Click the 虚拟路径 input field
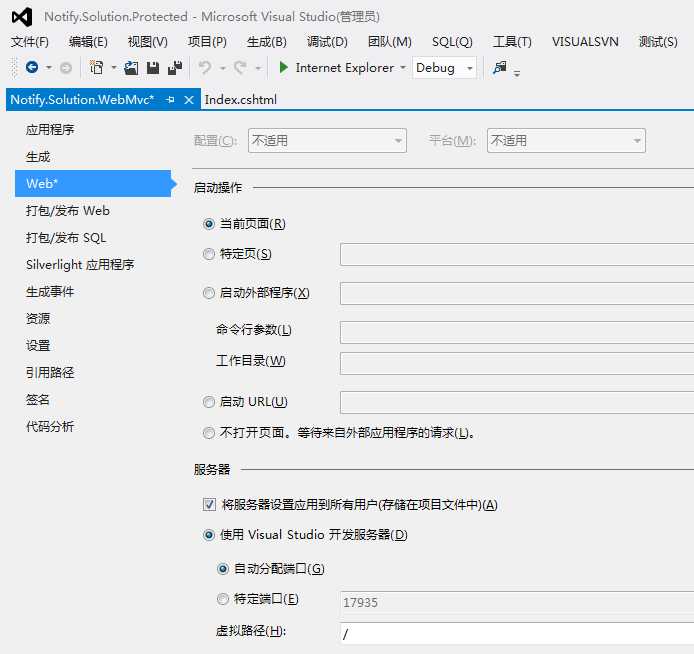 (x=517, y=634)
